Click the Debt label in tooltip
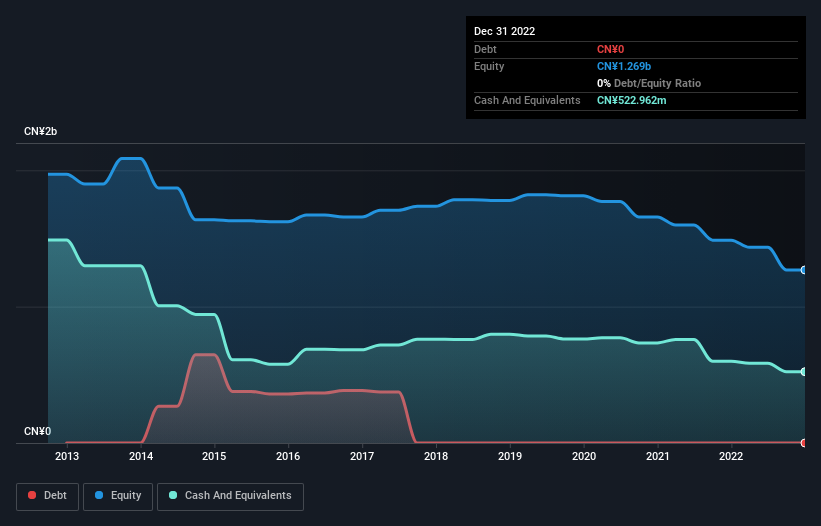Screen dimensions: 821x526 pos(485,49)
